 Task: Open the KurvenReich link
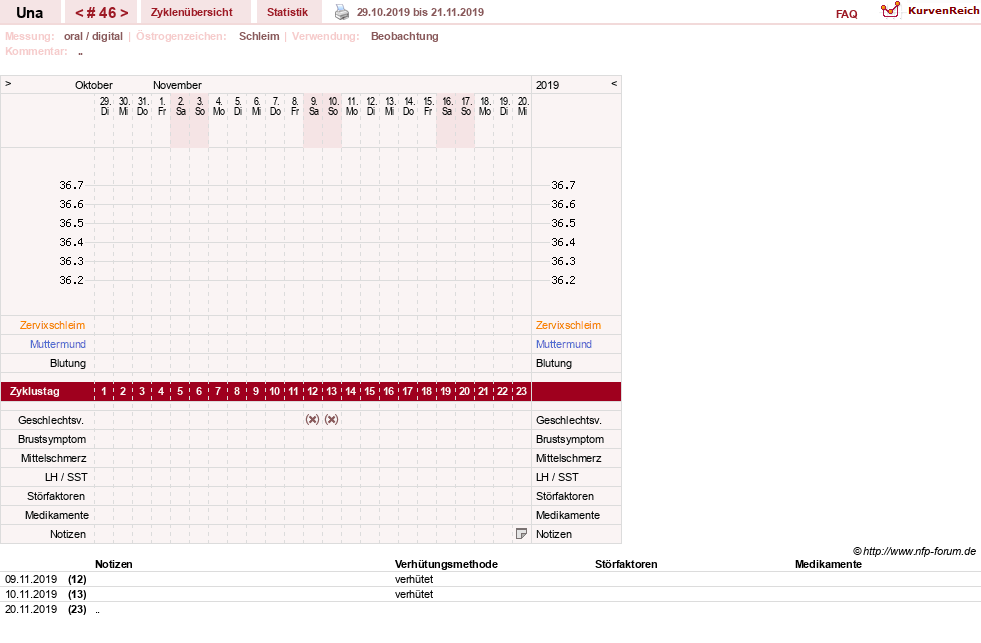943,10
